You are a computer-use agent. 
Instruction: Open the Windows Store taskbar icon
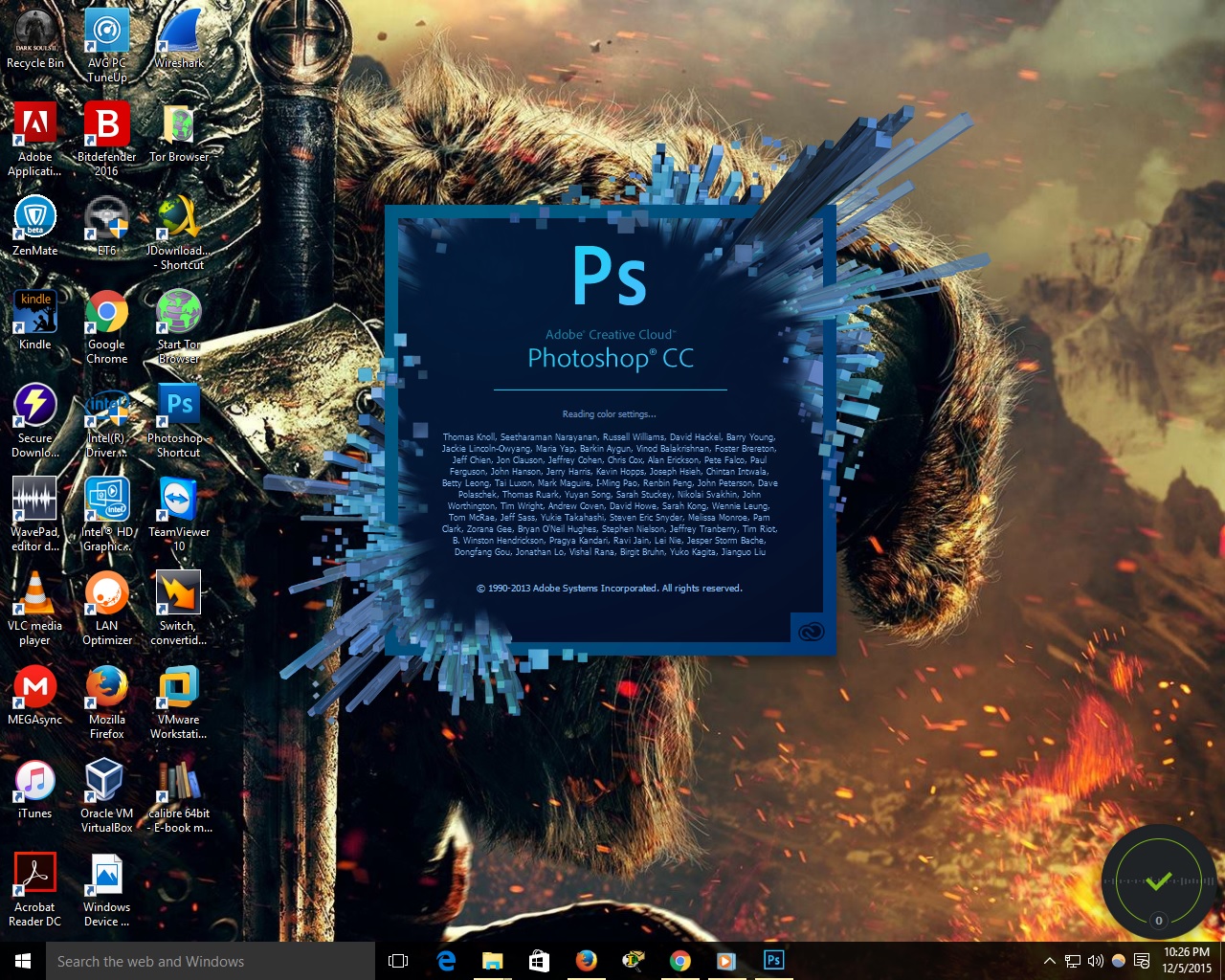pos(539,961)
